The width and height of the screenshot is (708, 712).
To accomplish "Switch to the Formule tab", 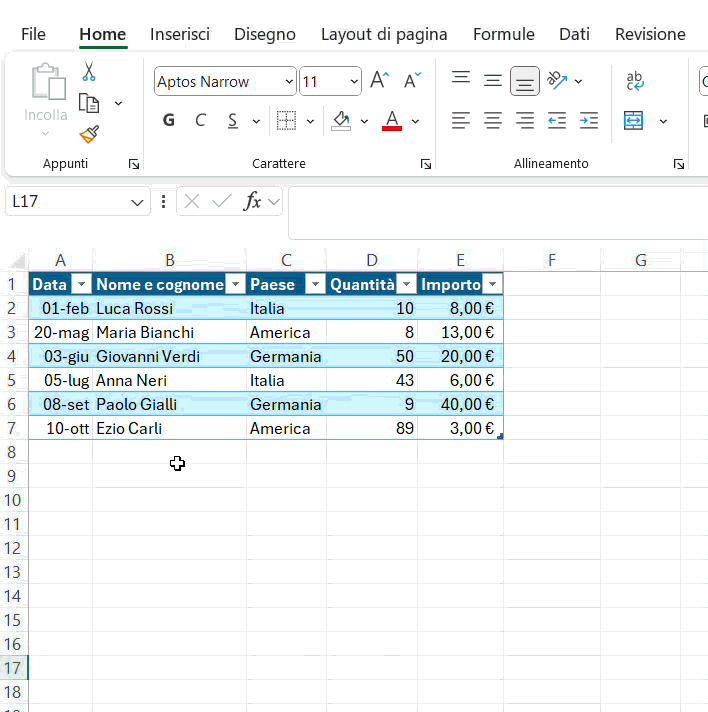I will click(503, 34).
